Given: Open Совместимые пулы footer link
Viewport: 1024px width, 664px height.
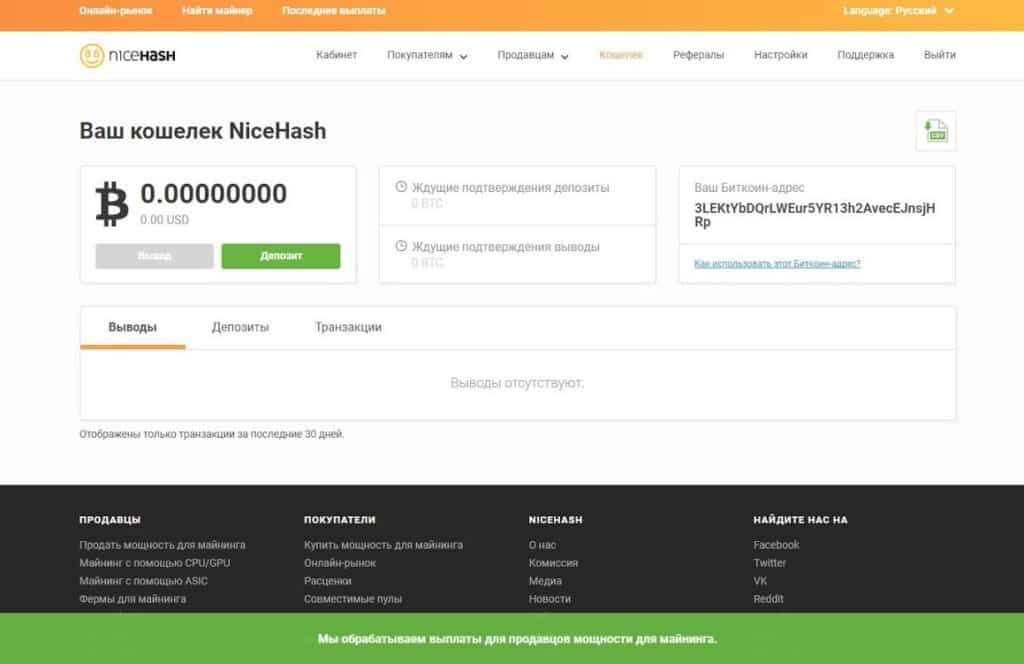Looking at the screenshot, I should coord(353,599).
